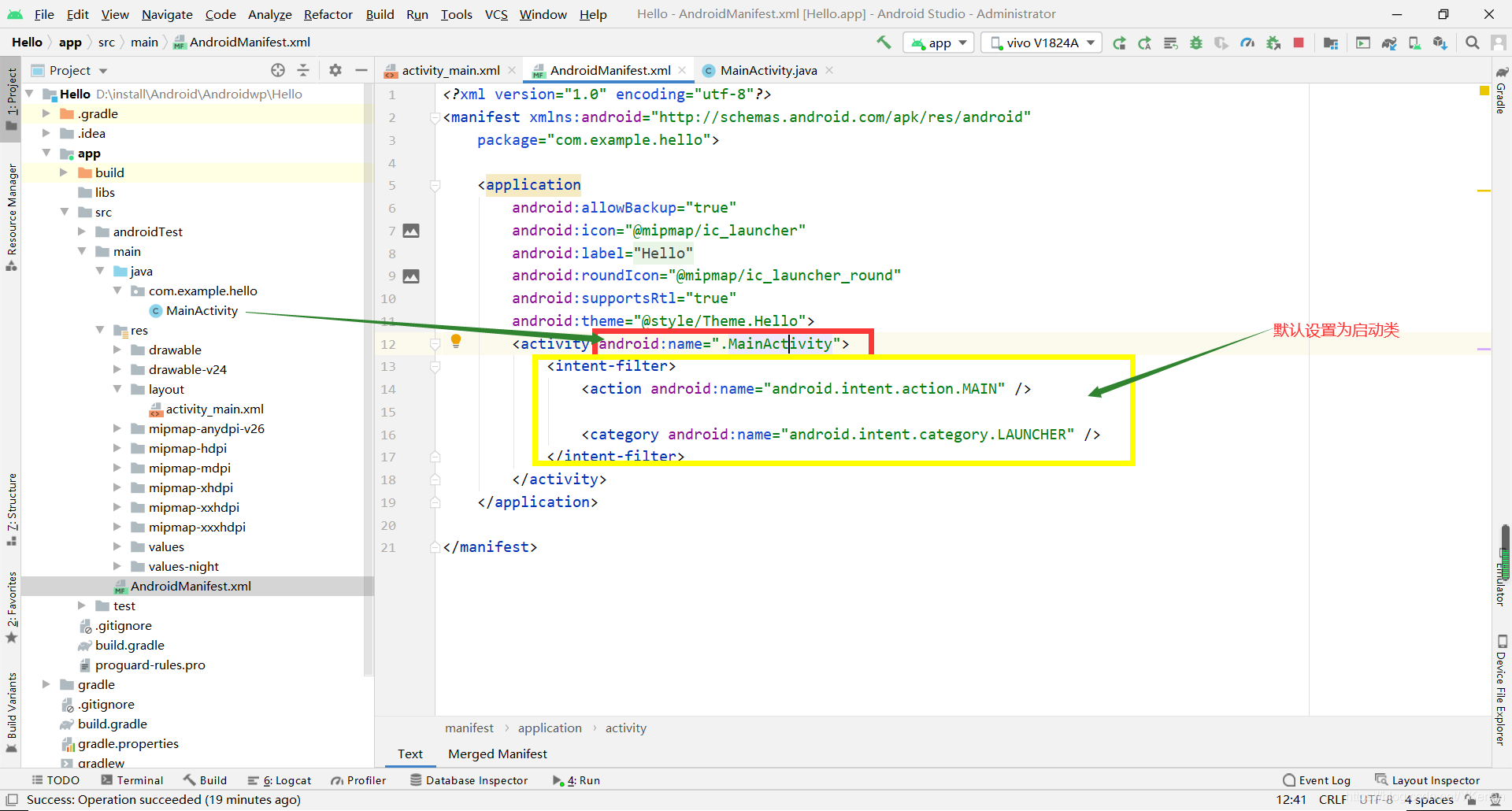Click the image gutter icon on line 9
This screenshot has width=1512, height=811.
click(x=411, y=276)
